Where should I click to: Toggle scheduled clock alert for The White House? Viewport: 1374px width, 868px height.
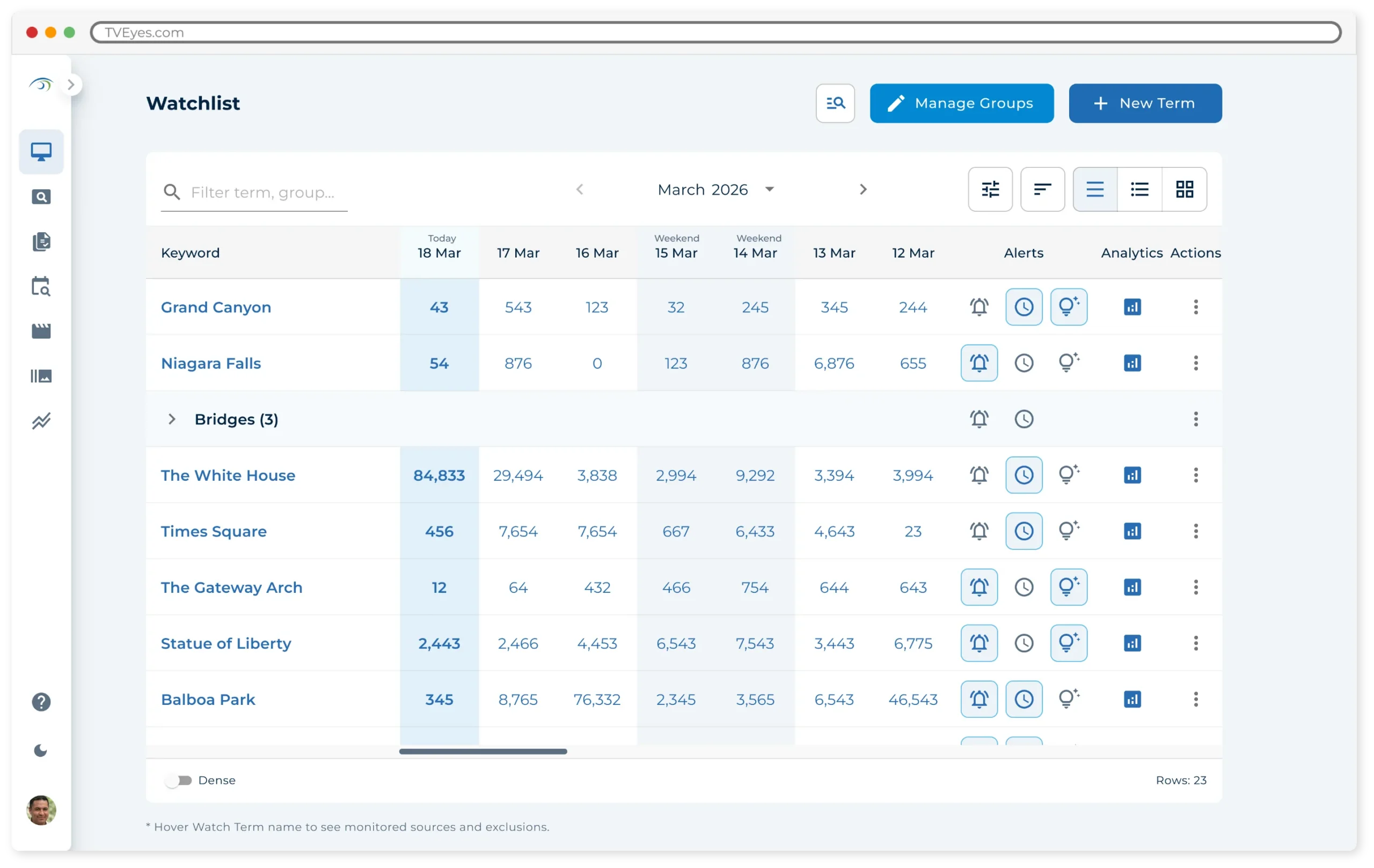[1024, 475]
